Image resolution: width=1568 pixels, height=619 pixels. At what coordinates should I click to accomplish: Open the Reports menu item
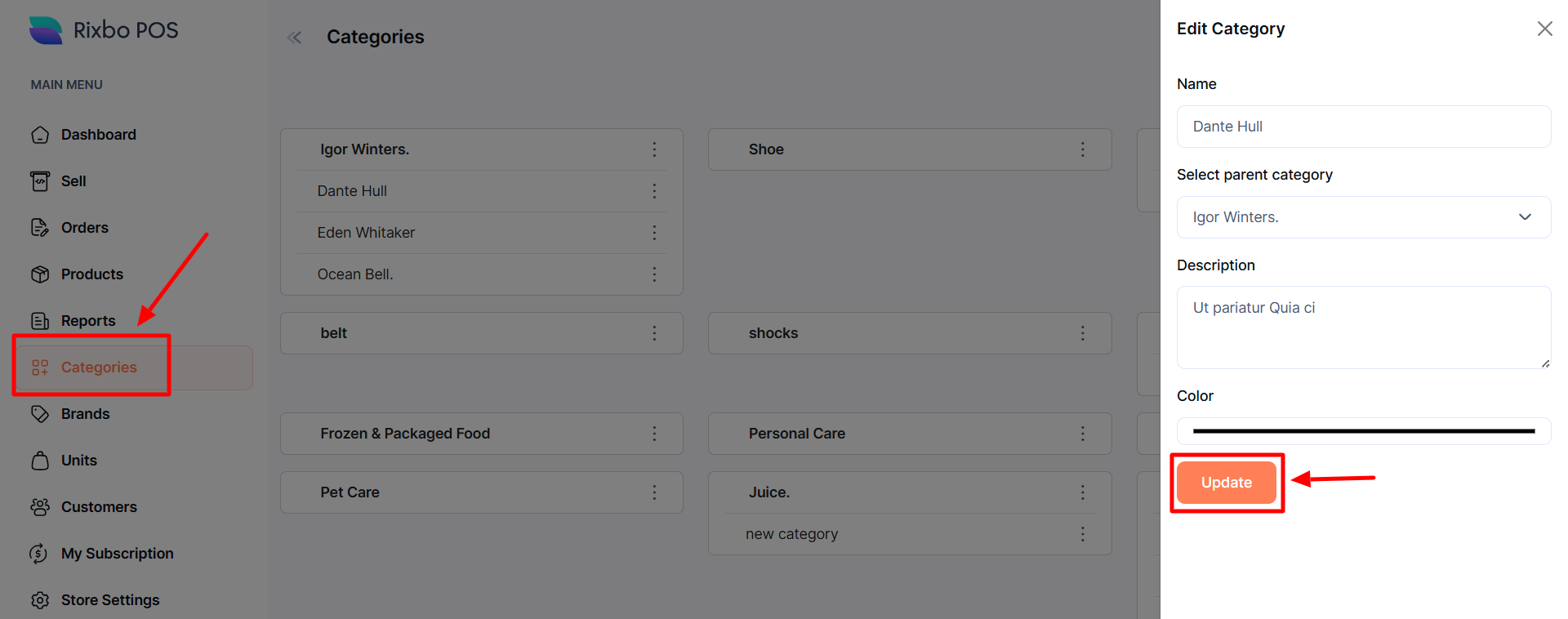(x=88, y=321)
